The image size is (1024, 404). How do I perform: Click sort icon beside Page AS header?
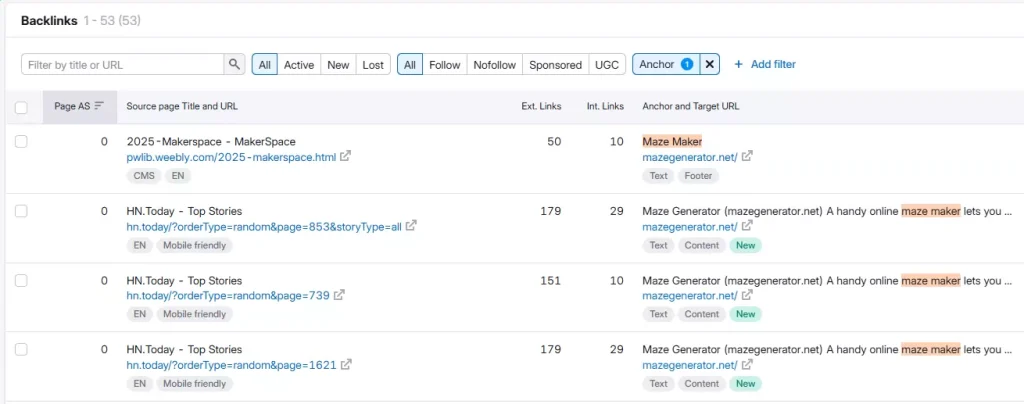coord(99,106)
